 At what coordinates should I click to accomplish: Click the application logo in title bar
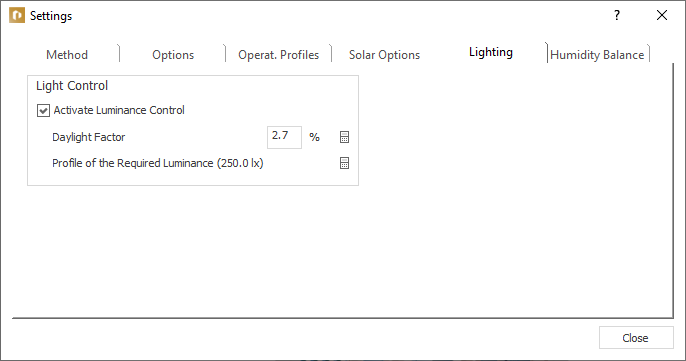click(x=17, y=16)
